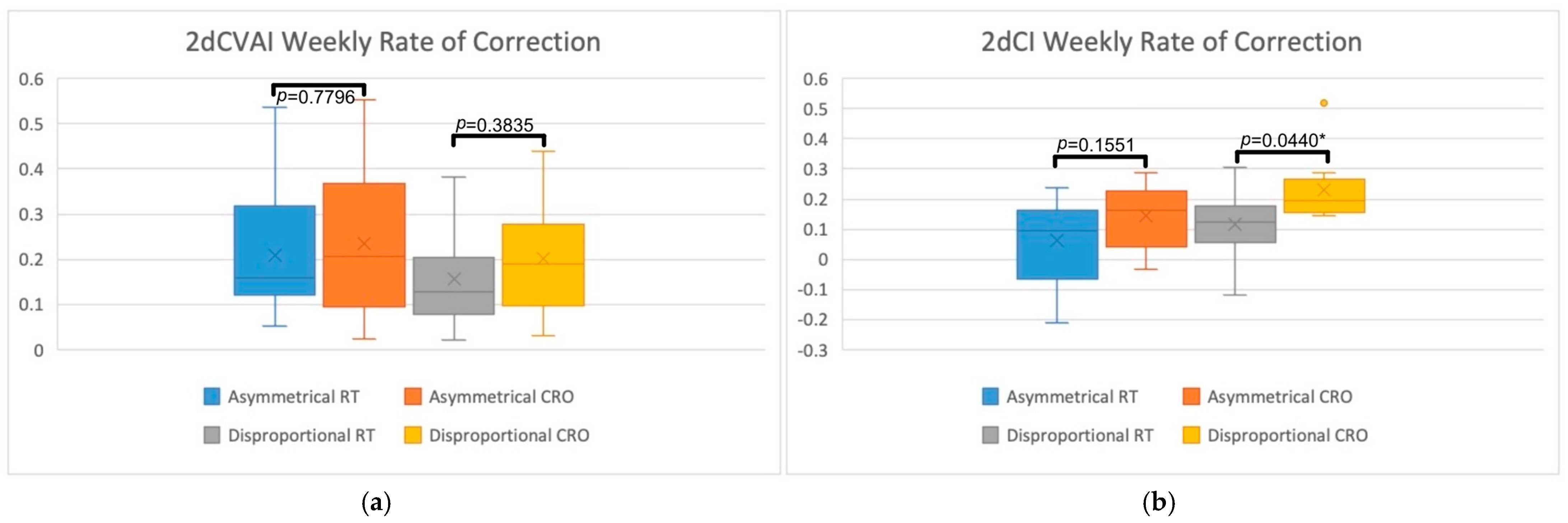Click the p=0.3835 annotation text
The image size is (1568, 523).
[494, 125]
